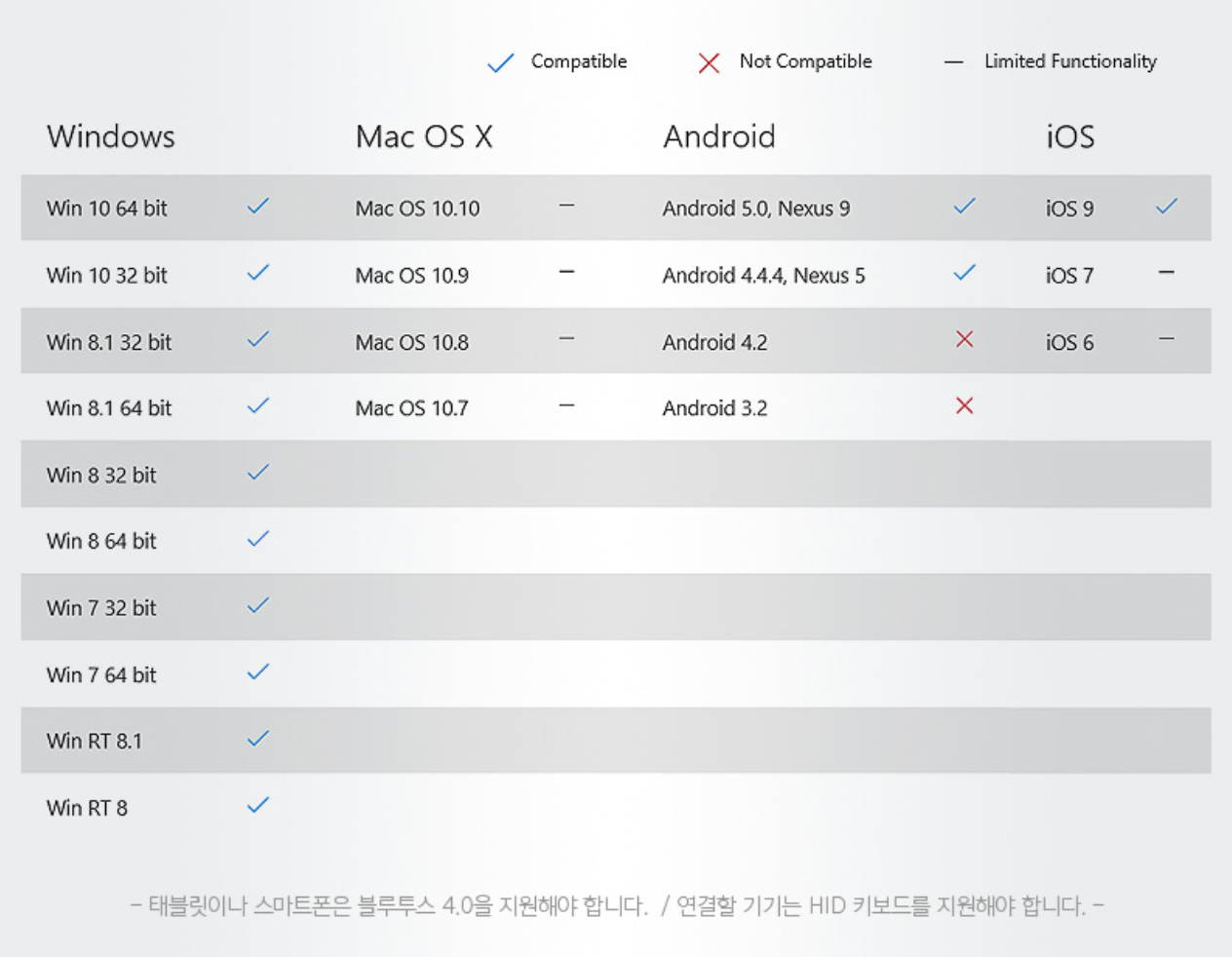This screenshot has height=957, width=1232.
Task: Click the Android column heading
Action: pyautogui.click(x=719, y=136)
